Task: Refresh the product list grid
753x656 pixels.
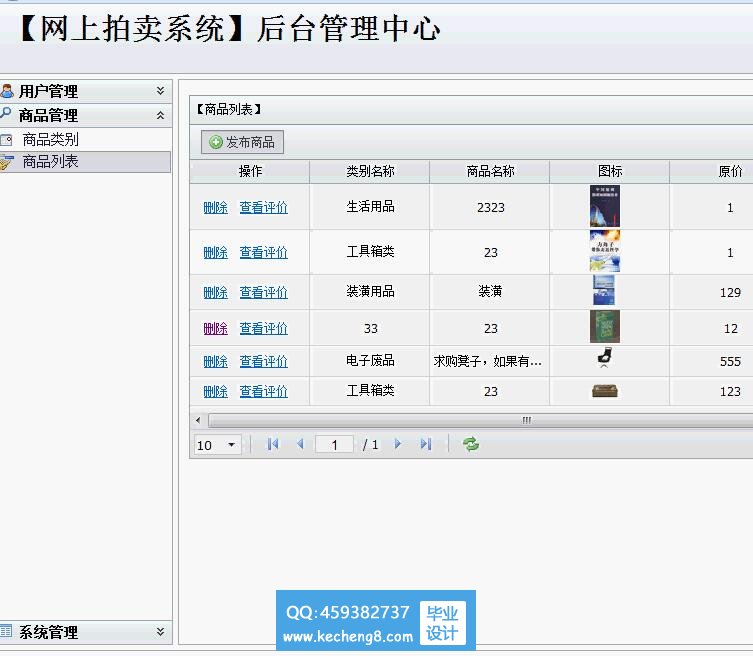Action: point(471,444)
